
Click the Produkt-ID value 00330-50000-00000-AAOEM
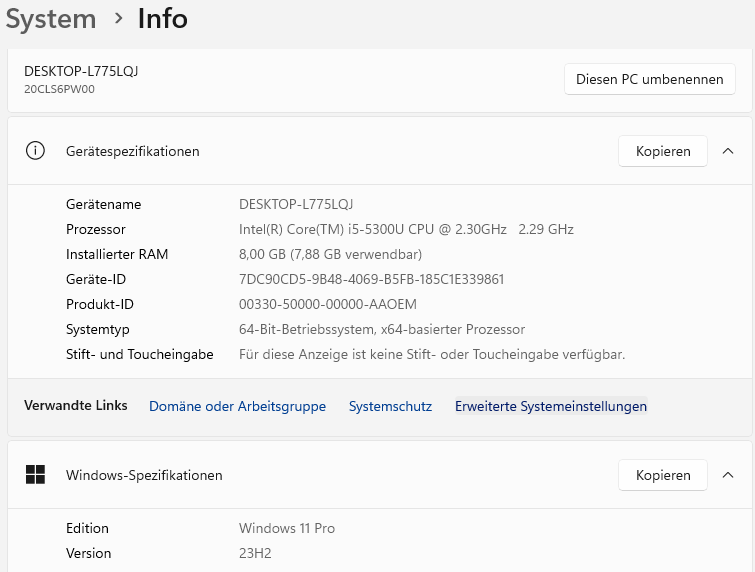(x=328, y=304)
